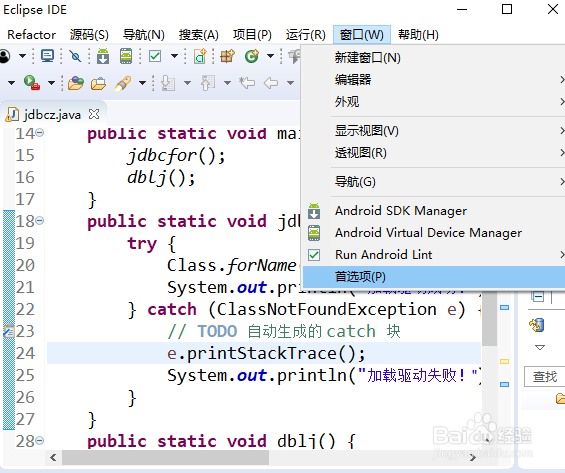
Task: Click the horizontal scrollbar thumb of the editor
Action: tap(165, 458)
